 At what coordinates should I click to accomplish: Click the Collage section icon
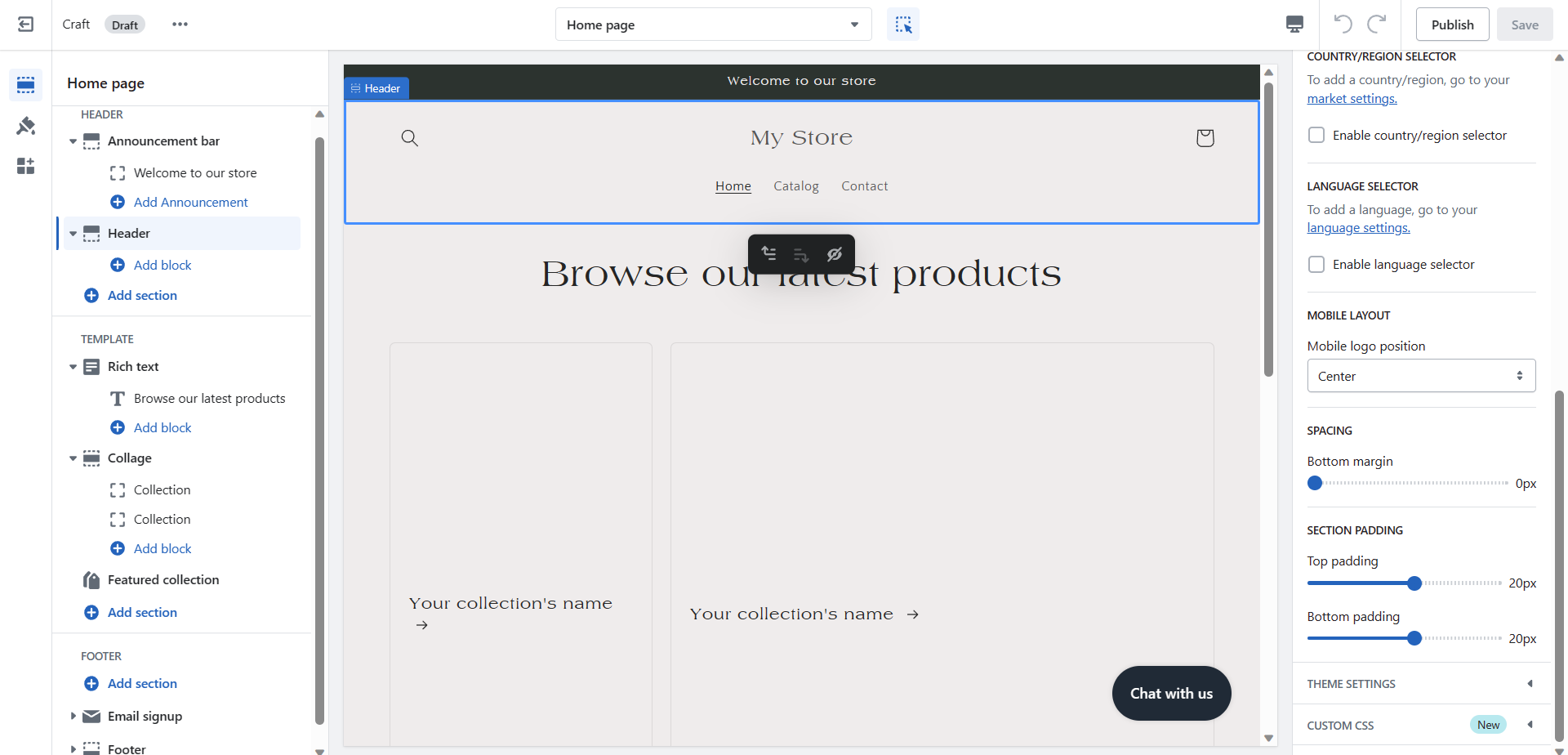(x=91, y=458)
